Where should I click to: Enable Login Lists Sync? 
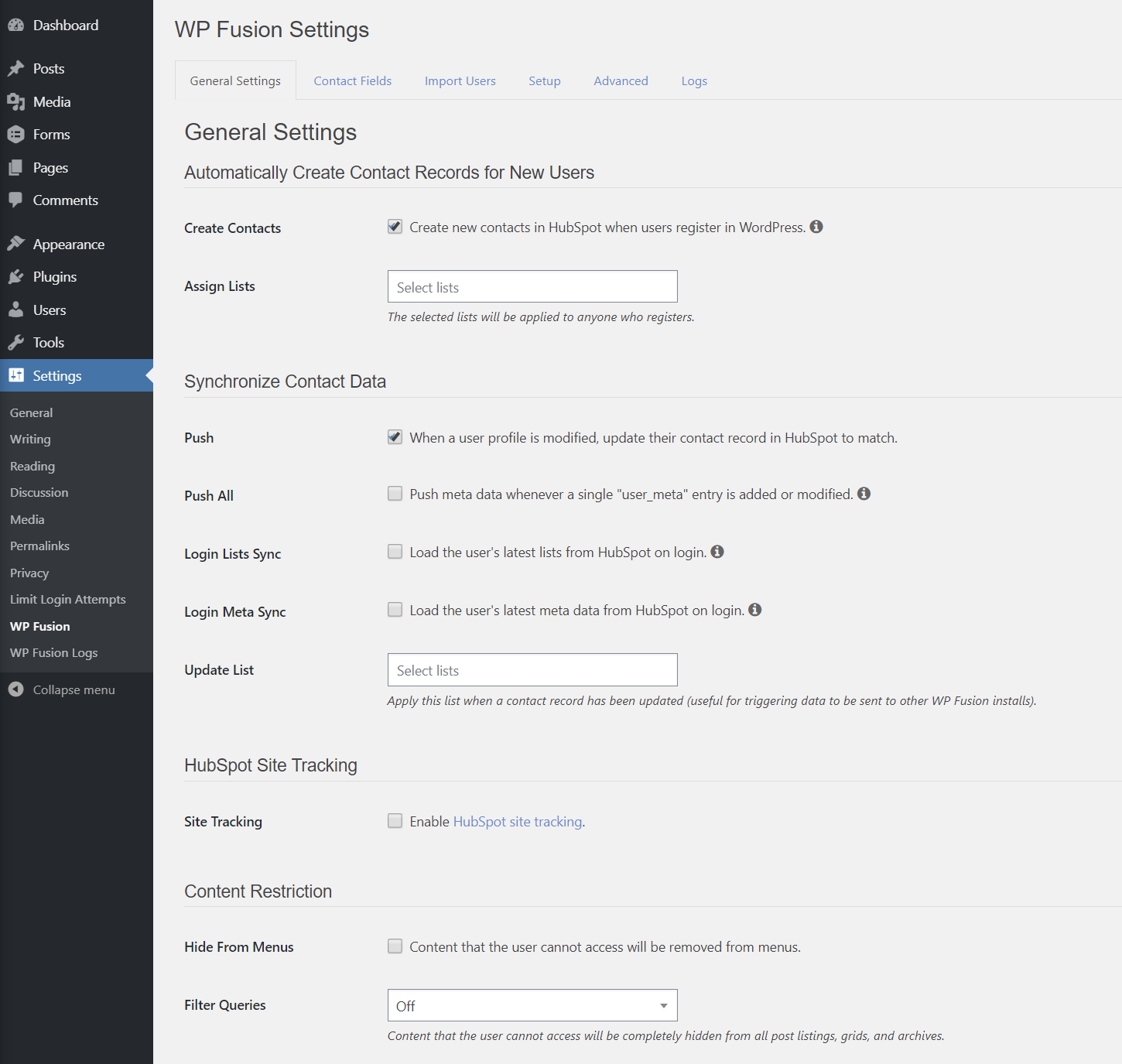click(395, 551)
